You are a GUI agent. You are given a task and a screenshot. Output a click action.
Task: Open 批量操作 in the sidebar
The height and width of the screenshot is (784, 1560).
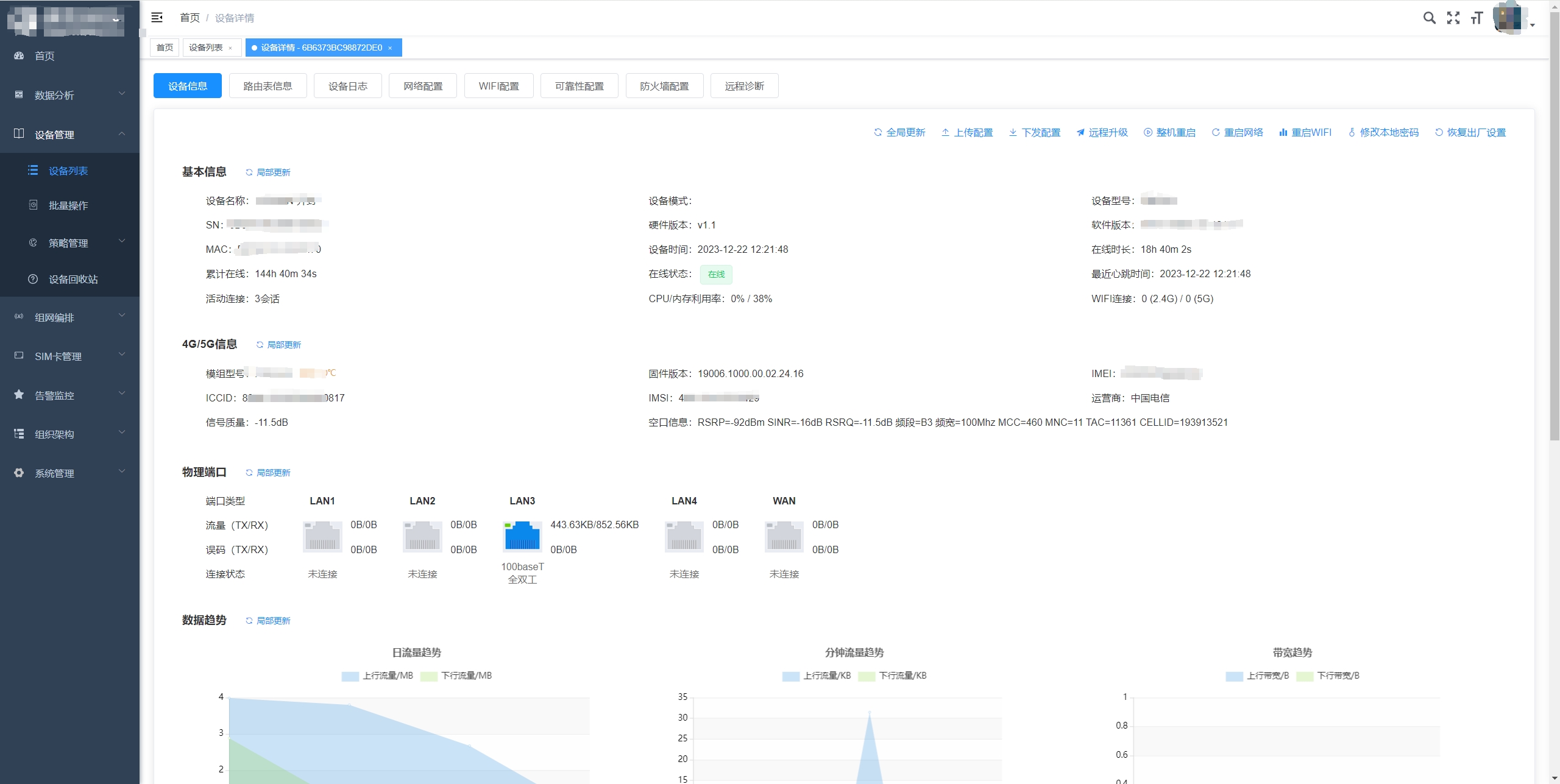[69, 205]
